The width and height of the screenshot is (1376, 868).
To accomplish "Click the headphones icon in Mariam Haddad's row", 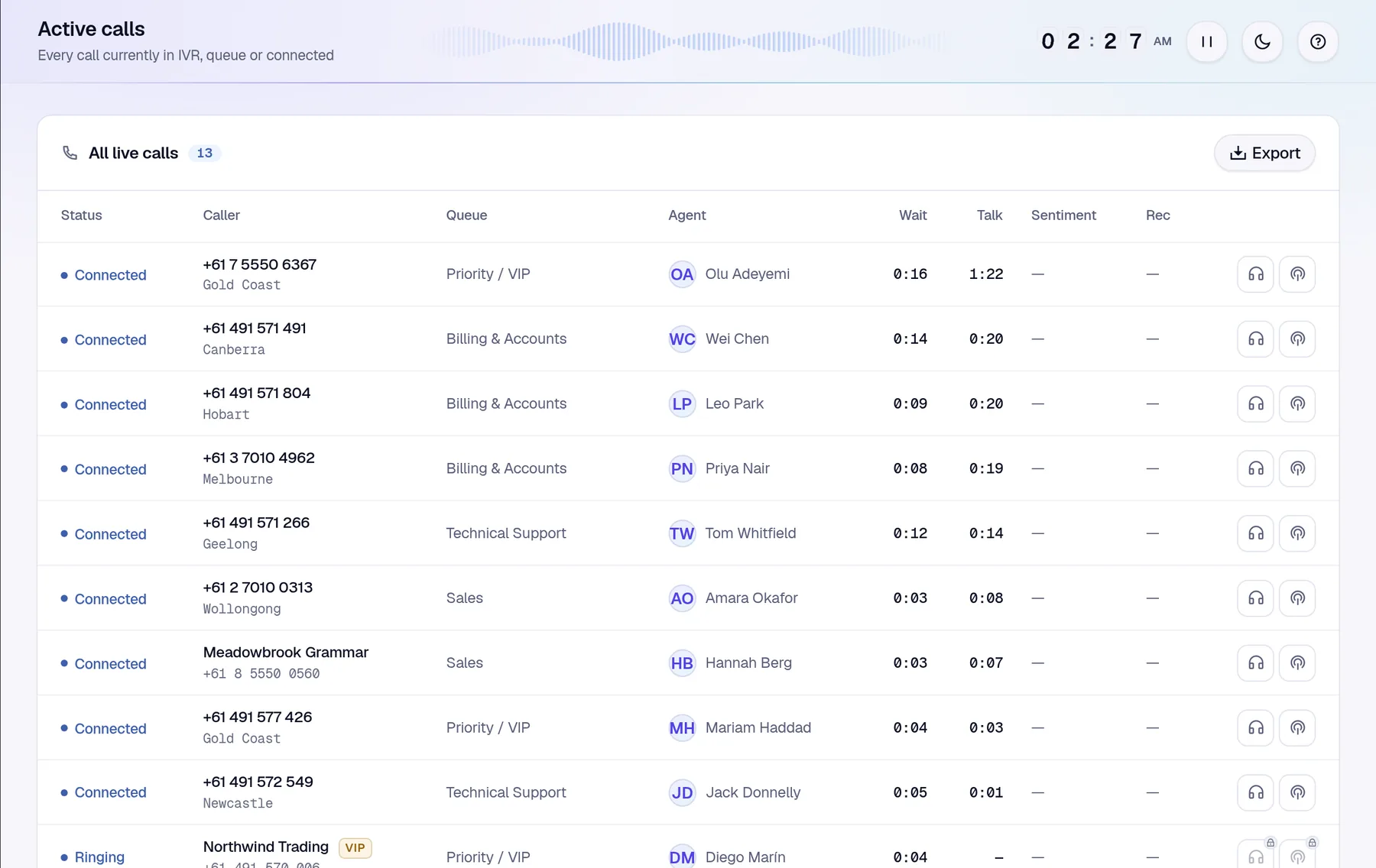I will (1255, 727).
